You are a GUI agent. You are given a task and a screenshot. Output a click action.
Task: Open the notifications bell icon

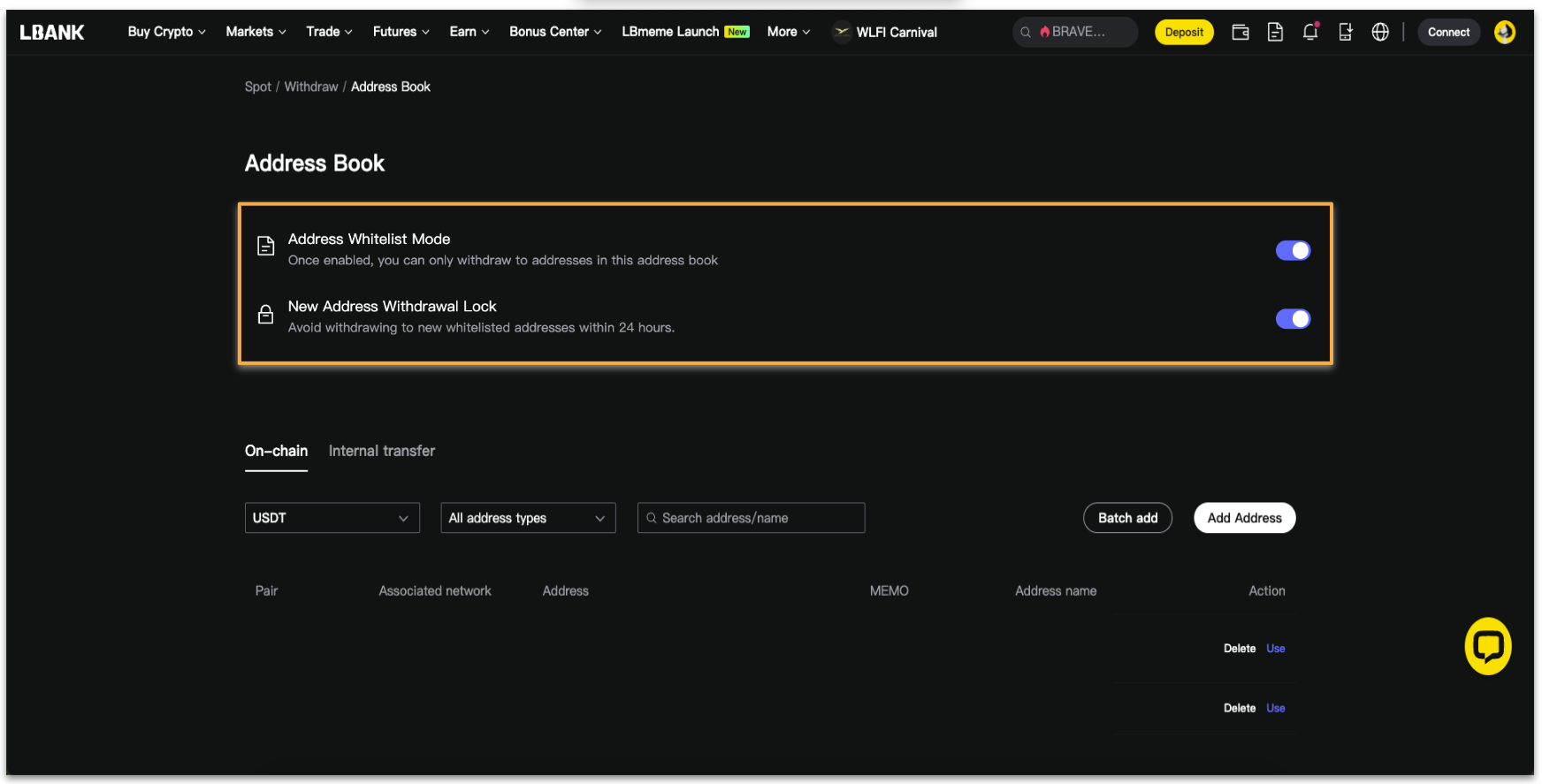pos(1310,32)
